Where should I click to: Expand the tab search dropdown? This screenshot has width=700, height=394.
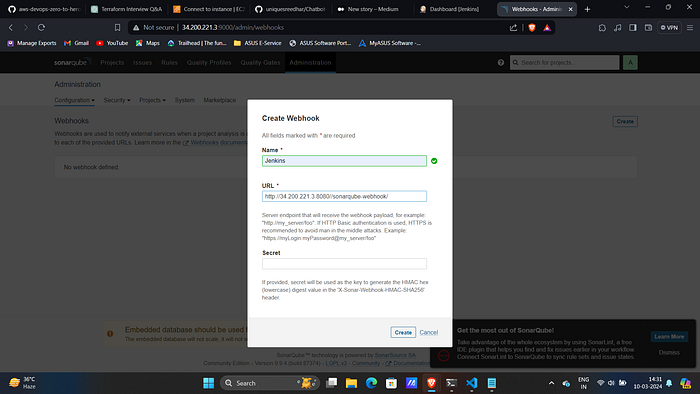click(x=626, y=7)
